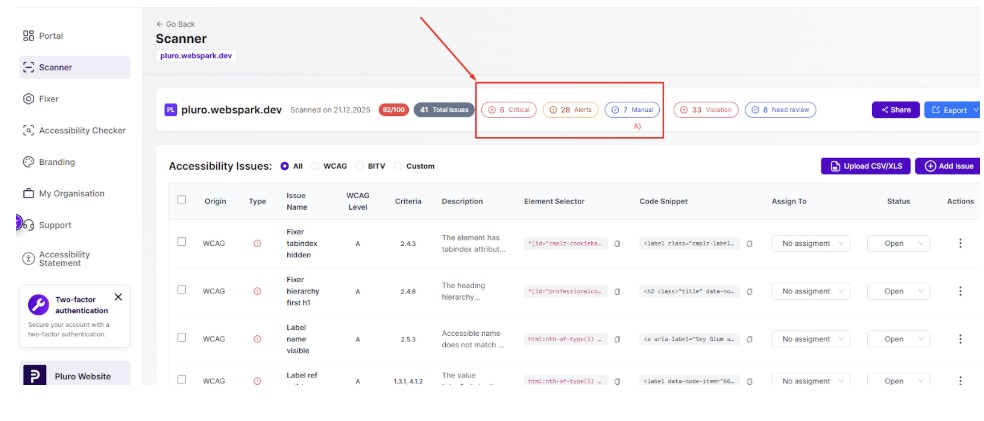984x421 pixels.
Task: Click the pluro.webspark.dev domain tag
Action: [x=196, y=55]
